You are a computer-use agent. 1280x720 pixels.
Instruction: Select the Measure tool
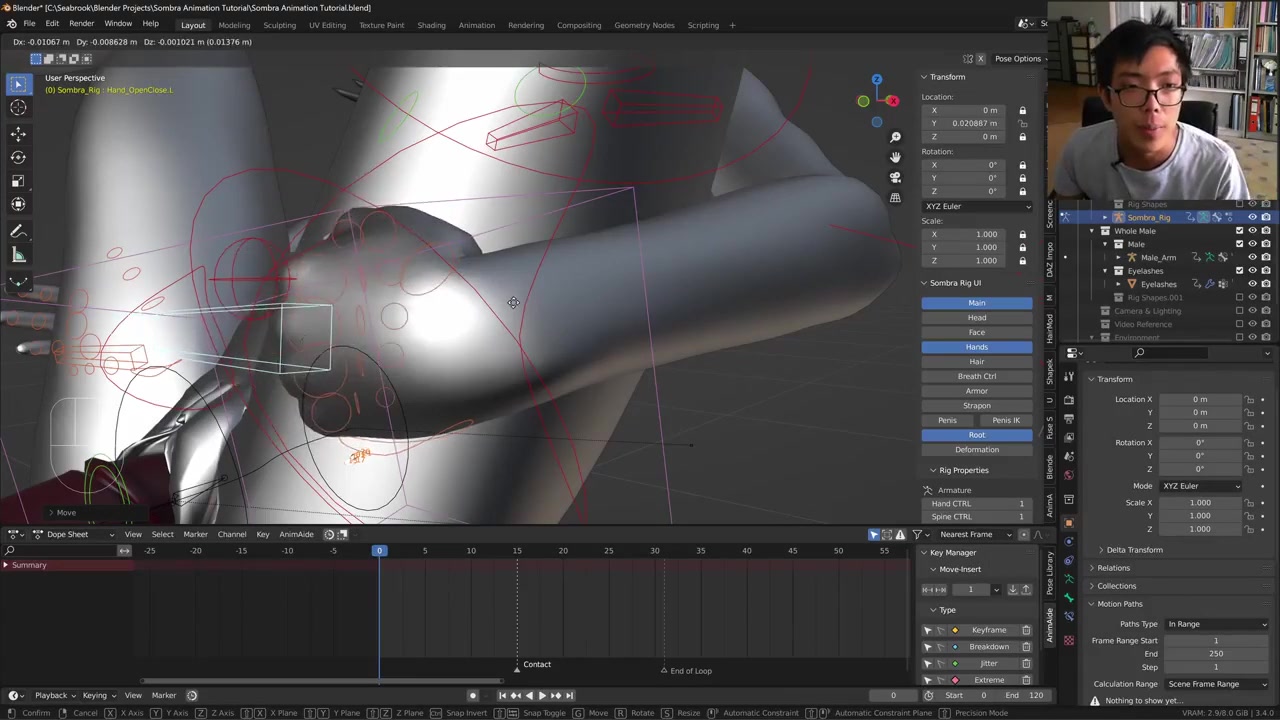coord(18,256)
